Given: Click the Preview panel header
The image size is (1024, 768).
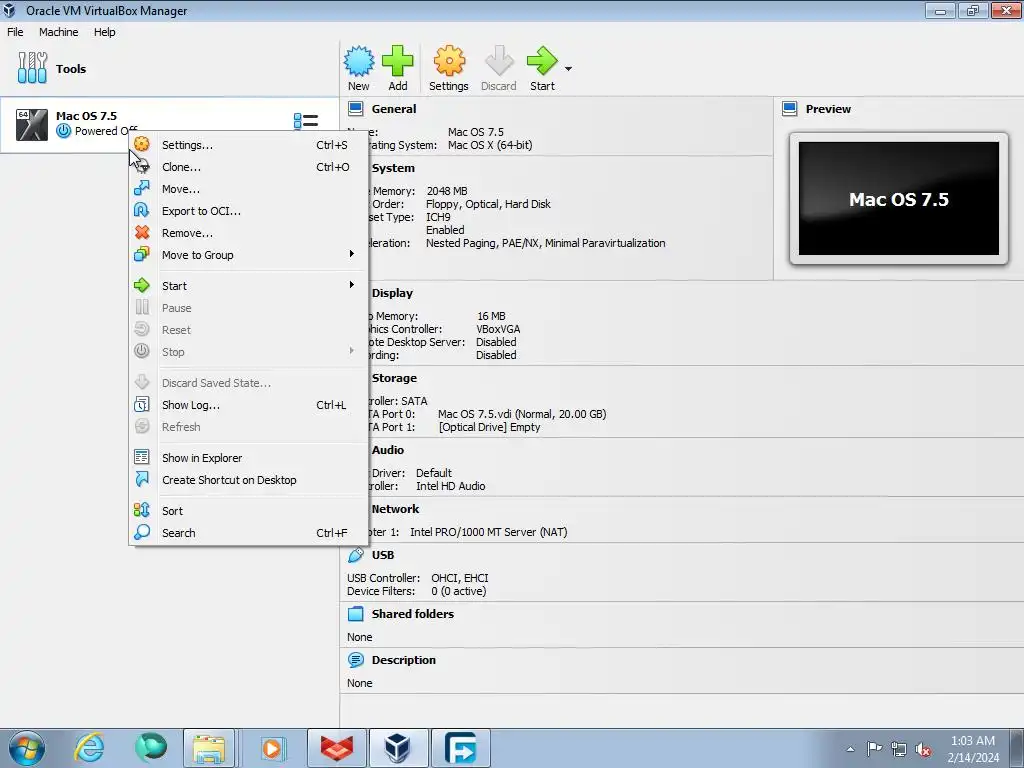Looking at the screenshot, I should (x=828, y=109).
